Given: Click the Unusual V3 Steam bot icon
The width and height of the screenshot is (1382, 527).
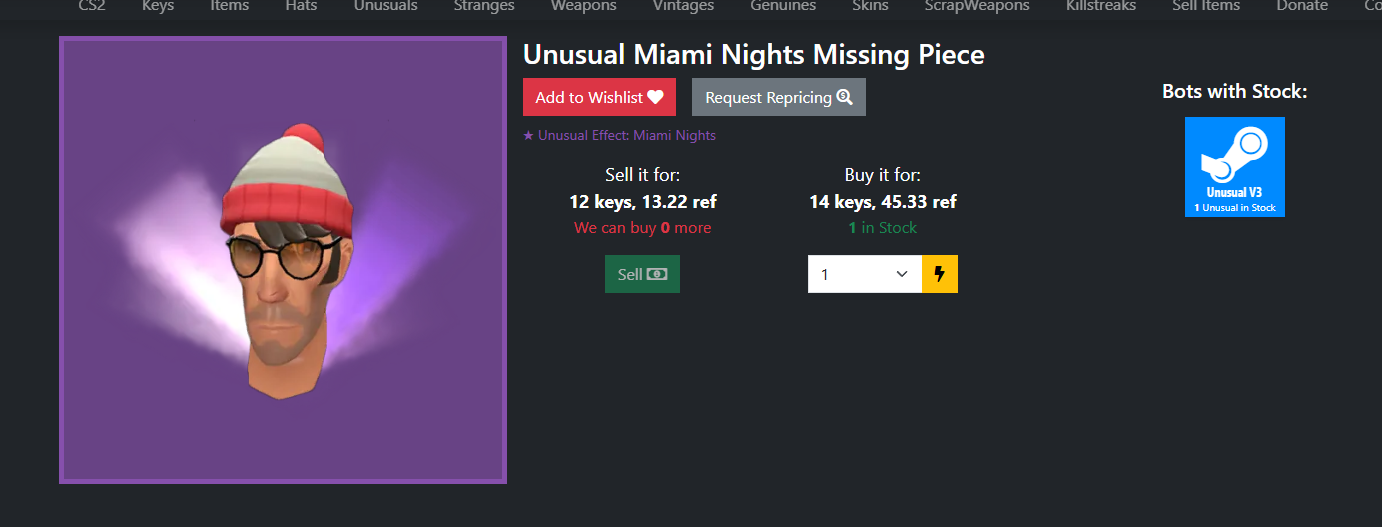Looking at the screenshot, I should 1235,167.
